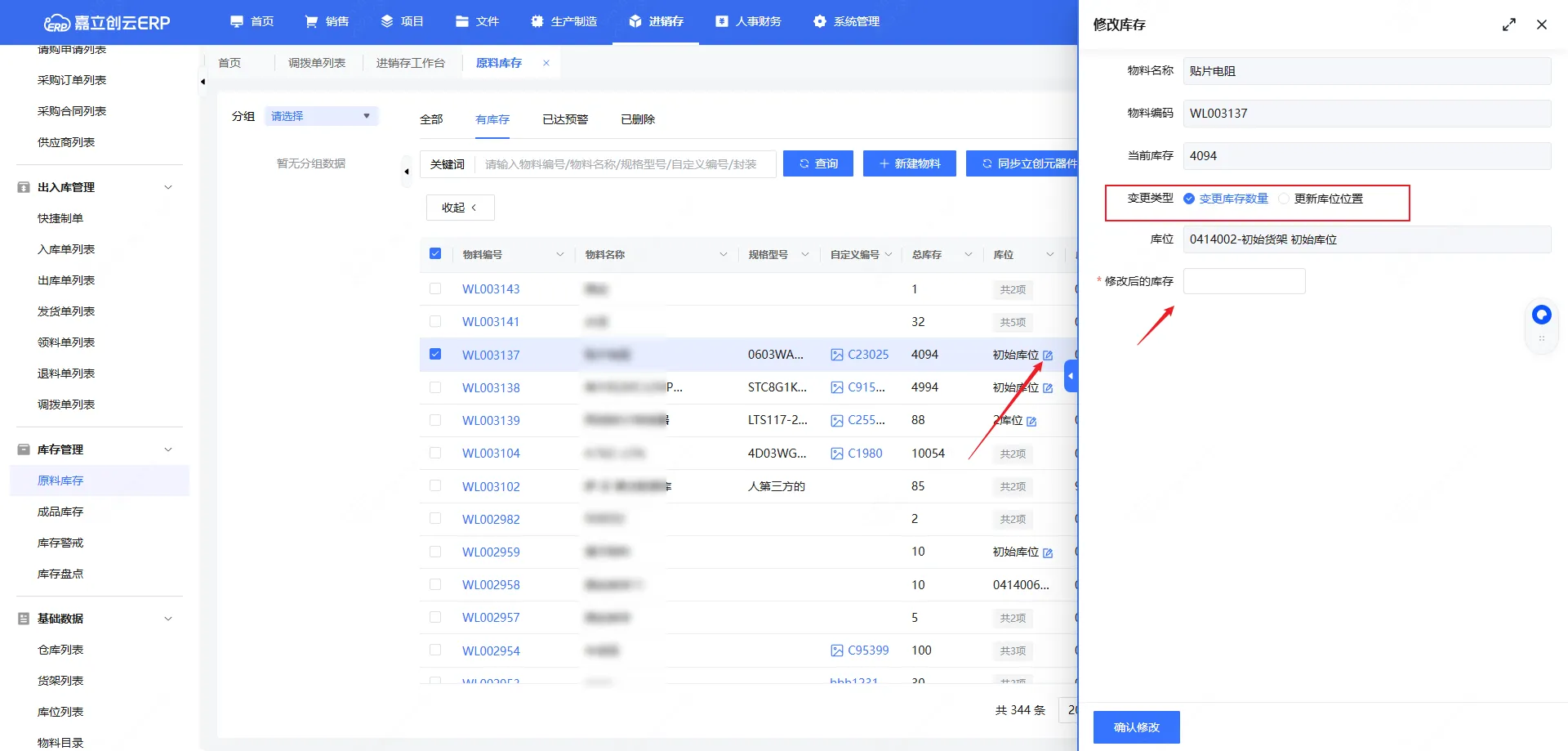The width and height of the screenshot is (1568, 751).
Task: Tick the checkbox for WL003143
Action: click(435, 288)
